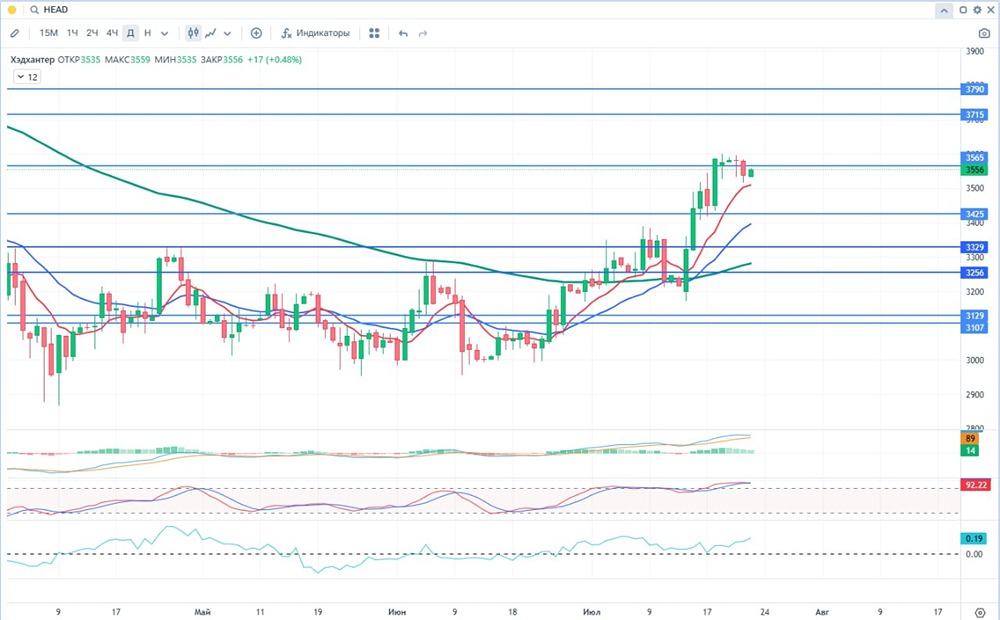Collapse the header with the up chevron
Screen dimensions: 1000x620
(944, 10)
